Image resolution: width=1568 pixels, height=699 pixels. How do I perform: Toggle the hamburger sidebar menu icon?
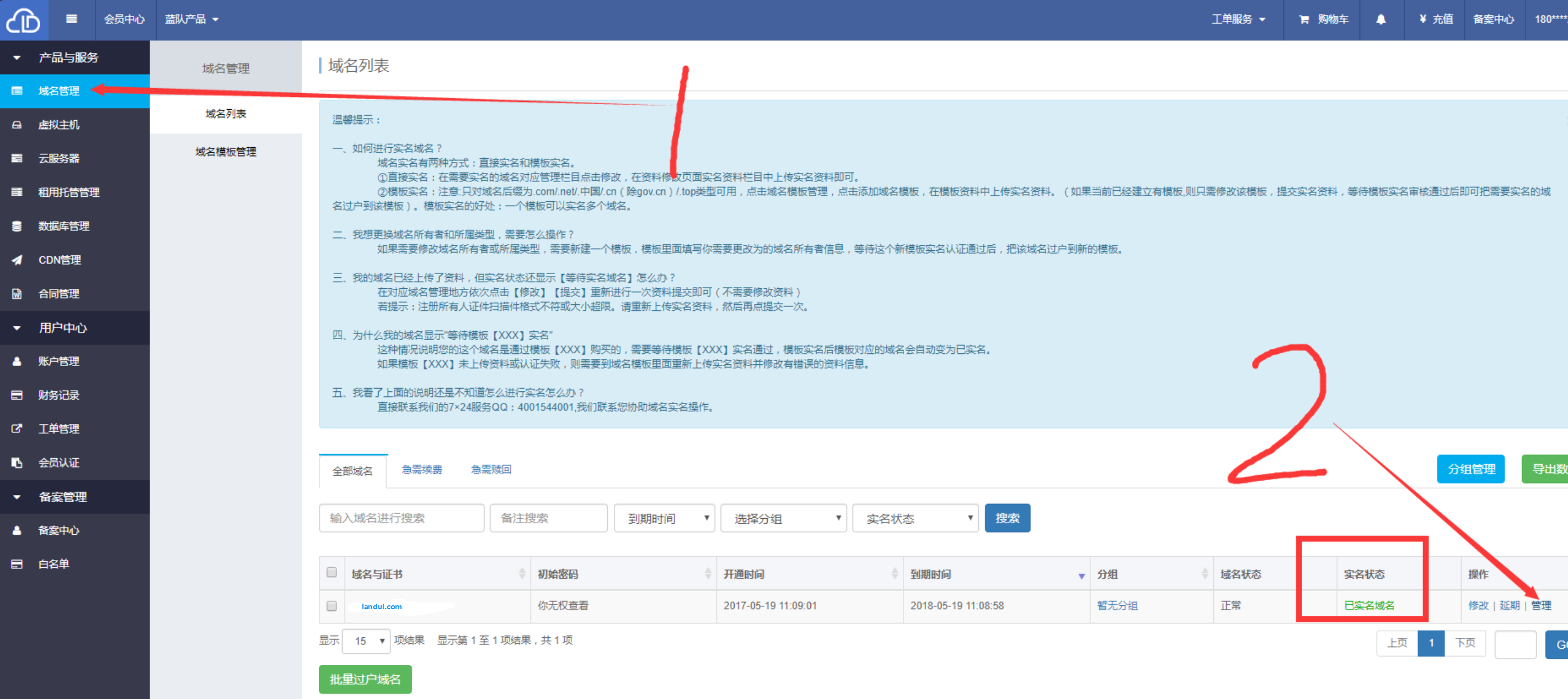72,19
